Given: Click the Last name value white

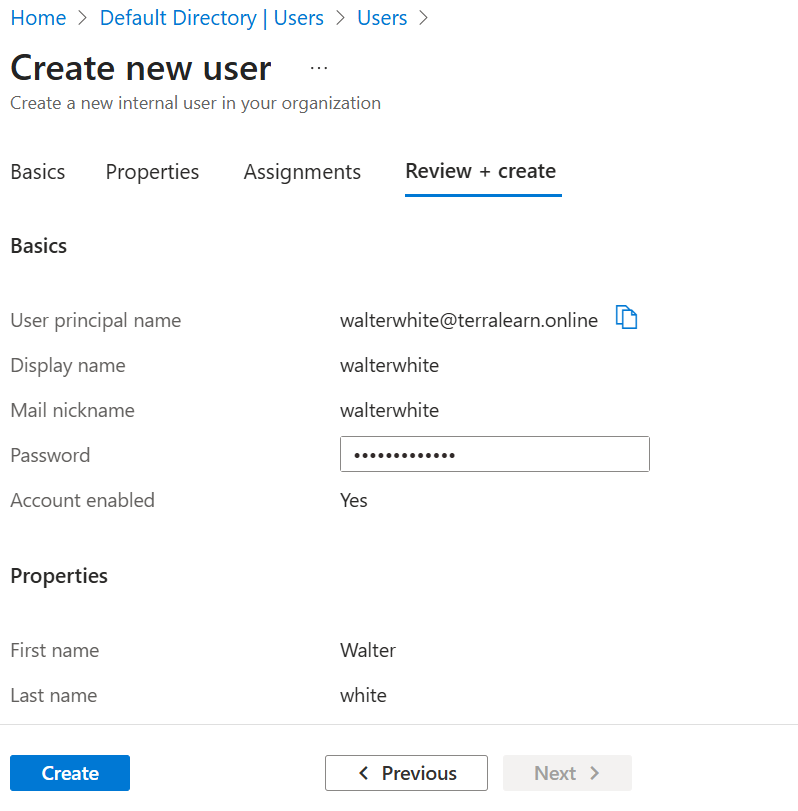Looking at the screenshot, I should click(x=363, y=695).
